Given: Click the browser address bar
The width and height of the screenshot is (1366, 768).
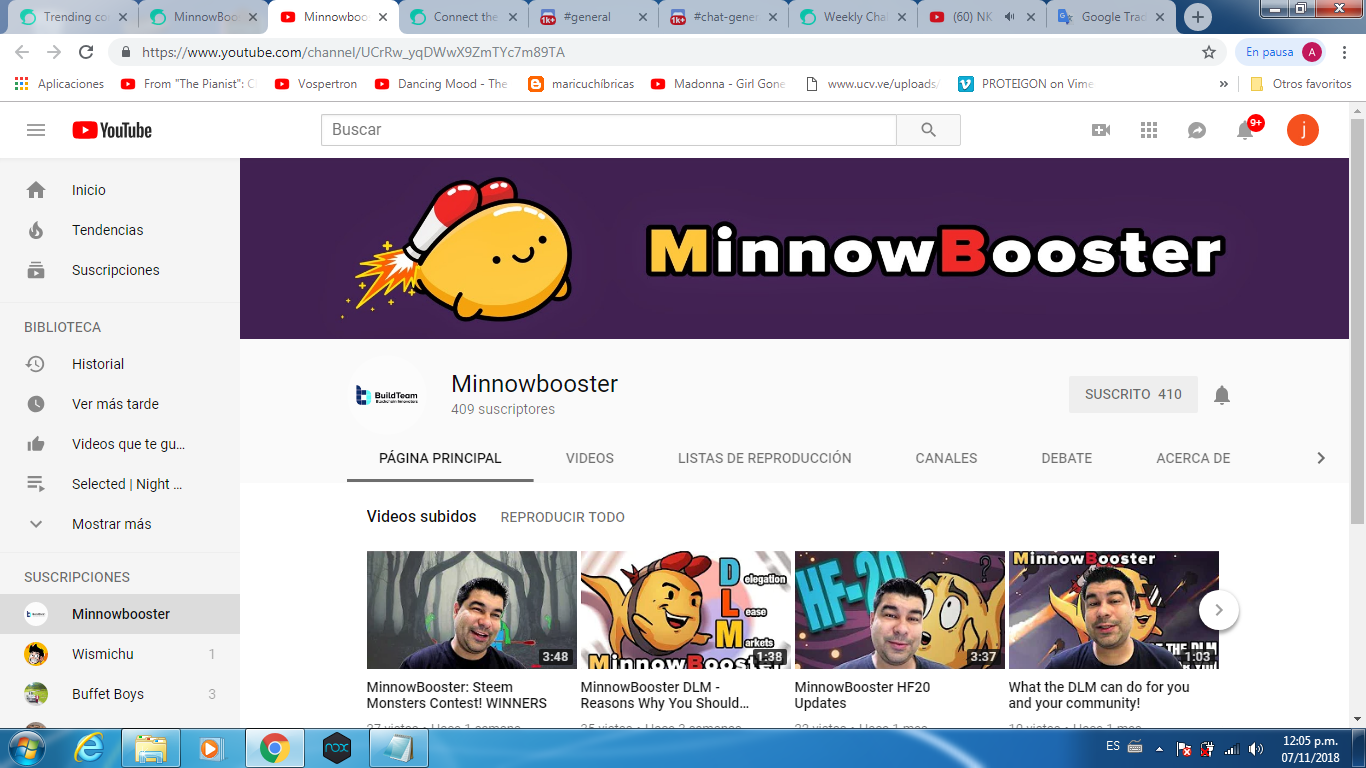Looking at the screenshot, I should 660,52.
